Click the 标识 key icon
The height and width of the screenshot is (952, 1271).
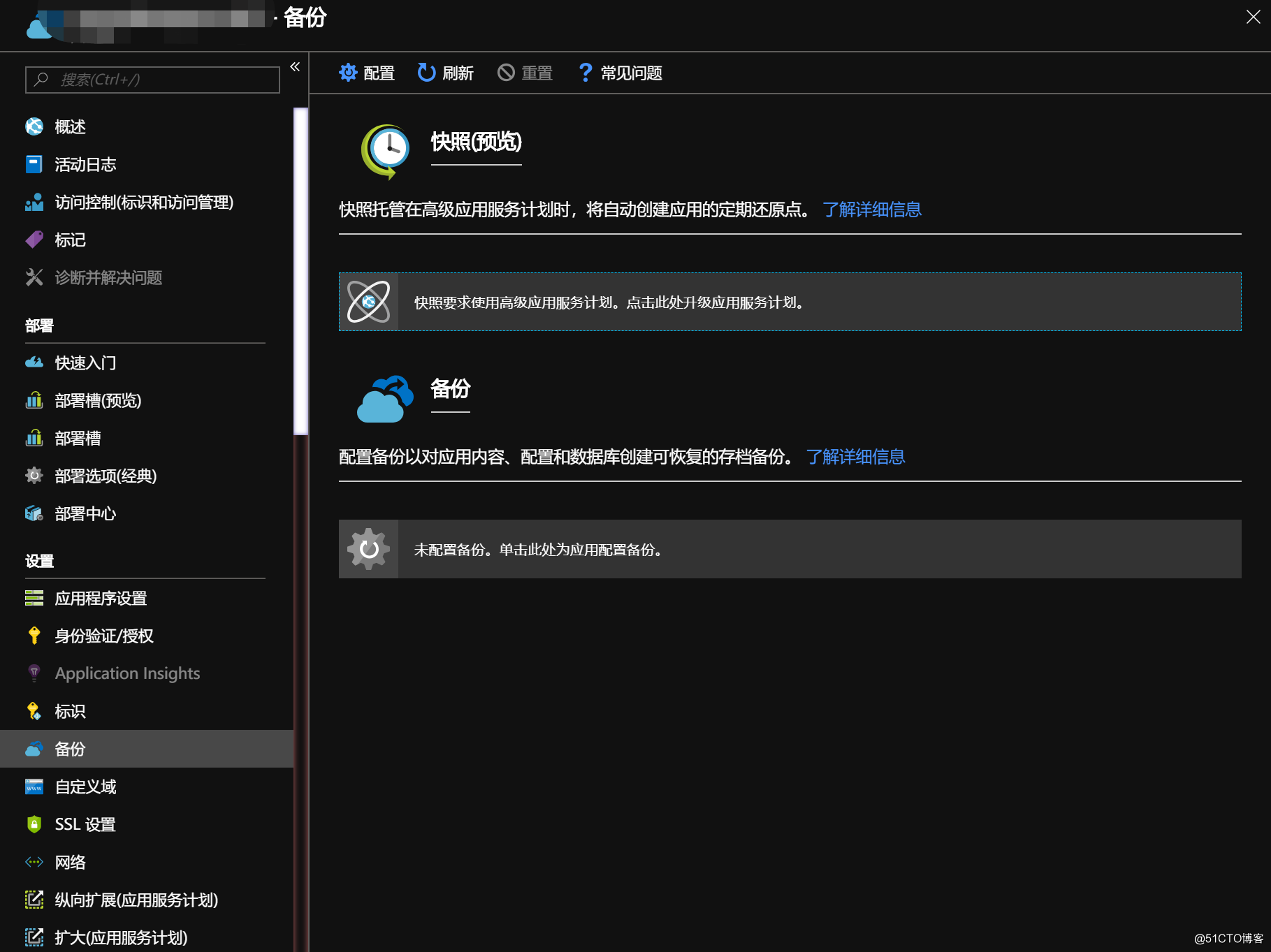pos(34,711)
